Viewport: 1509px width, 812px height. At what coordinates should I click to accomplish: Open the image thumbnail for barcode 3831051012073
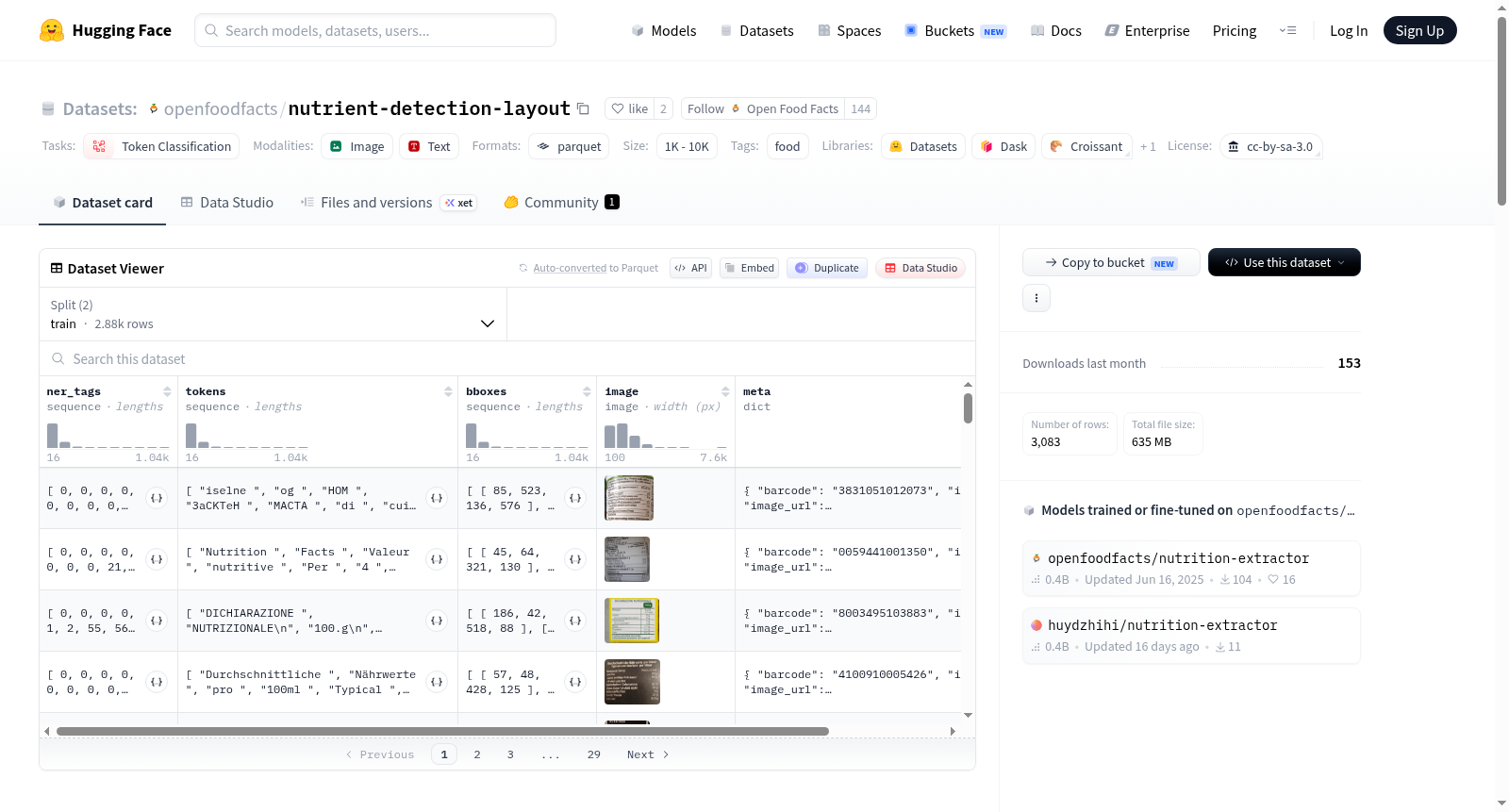coord(629,498)
